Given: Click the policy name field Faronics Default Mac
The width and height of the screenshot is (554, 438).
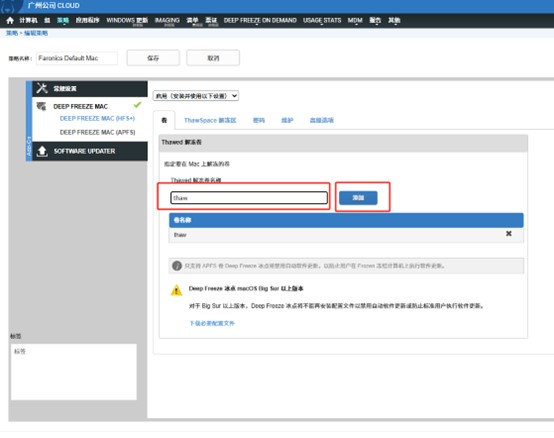Looking at the screenshot, I should [x=77, y=58].
